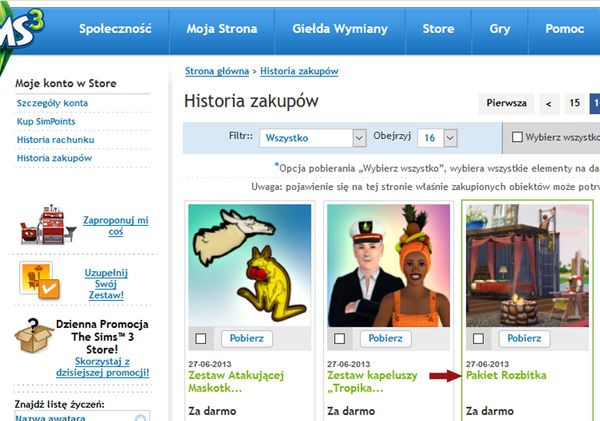Click the mystery box daily deal icon

point(34,335)
